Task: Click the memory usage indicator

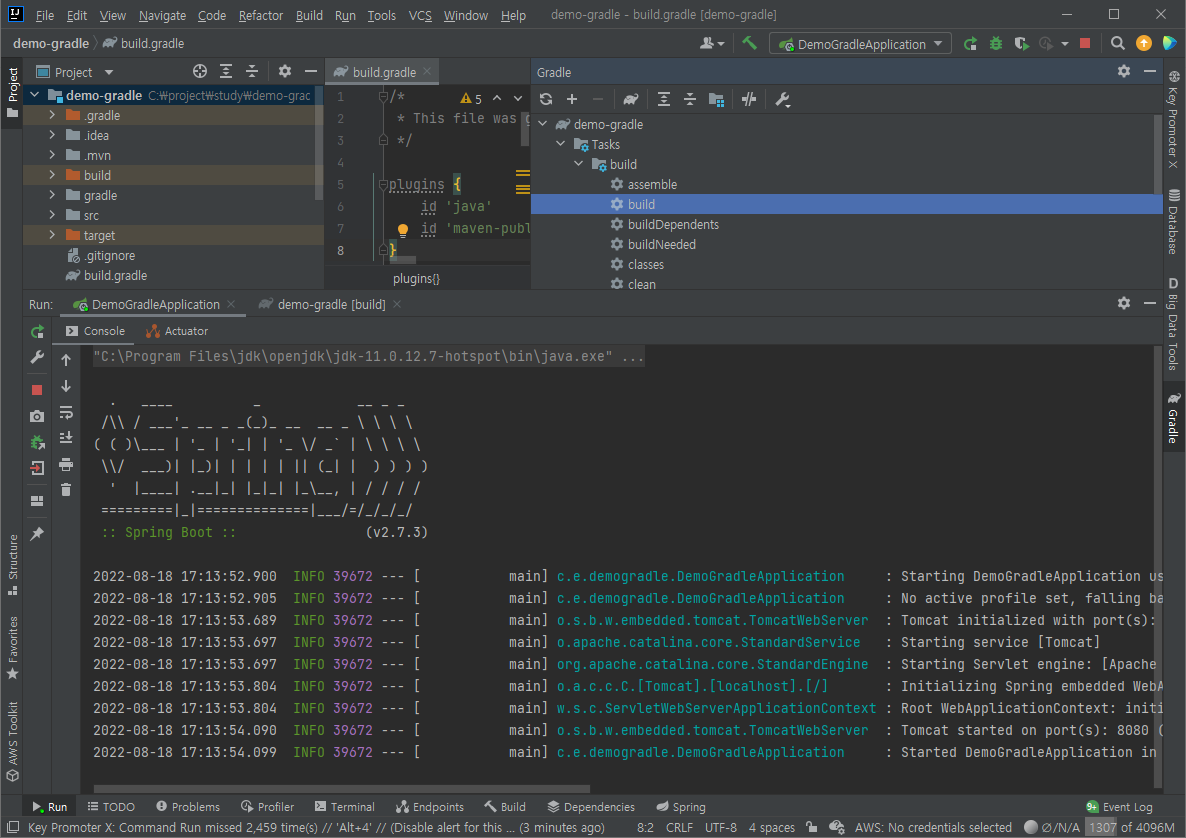Action: pos(1131,827)
